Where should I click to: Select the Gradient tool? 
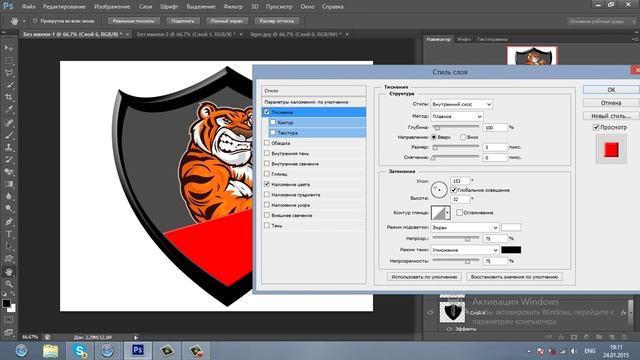pyautogui.click(x=9, y=184)
